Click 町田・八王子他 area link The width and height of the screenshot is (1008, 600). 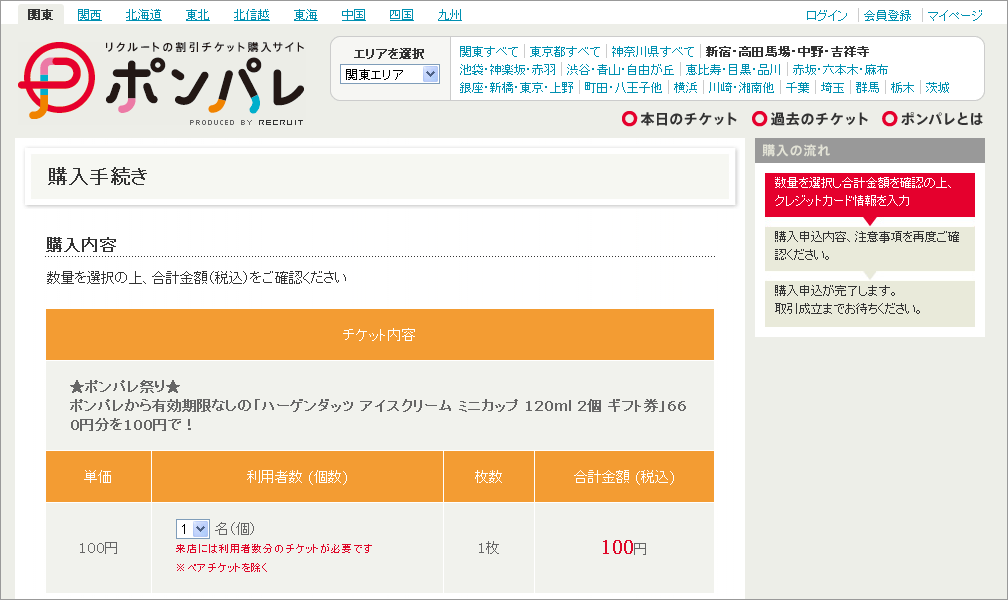pyautogui.click(x=623, y=87)
